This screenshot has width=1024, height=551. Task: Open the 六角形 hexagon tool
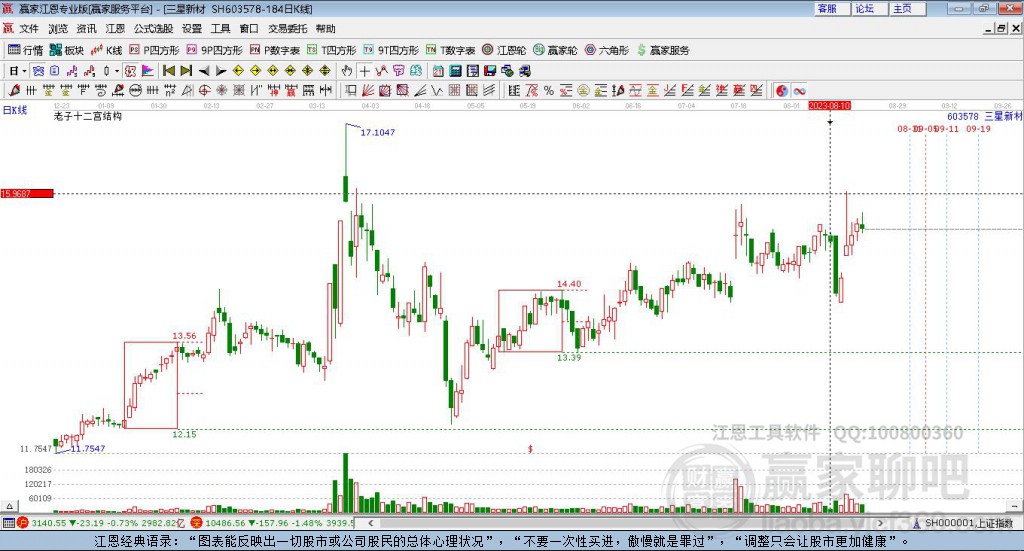(x=606, y=50)
